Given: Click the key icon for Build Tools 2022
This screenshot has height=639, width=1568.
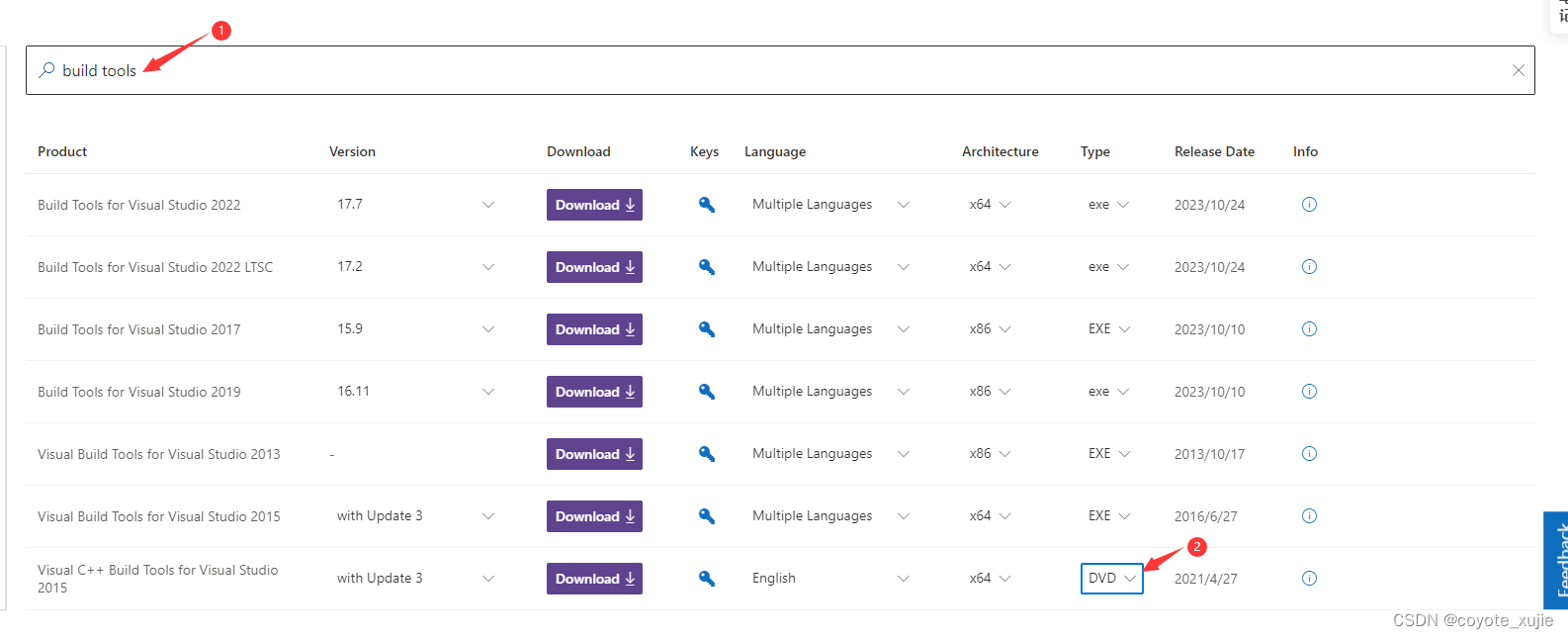Looking at the screenshot, I should tap(706, 205).
